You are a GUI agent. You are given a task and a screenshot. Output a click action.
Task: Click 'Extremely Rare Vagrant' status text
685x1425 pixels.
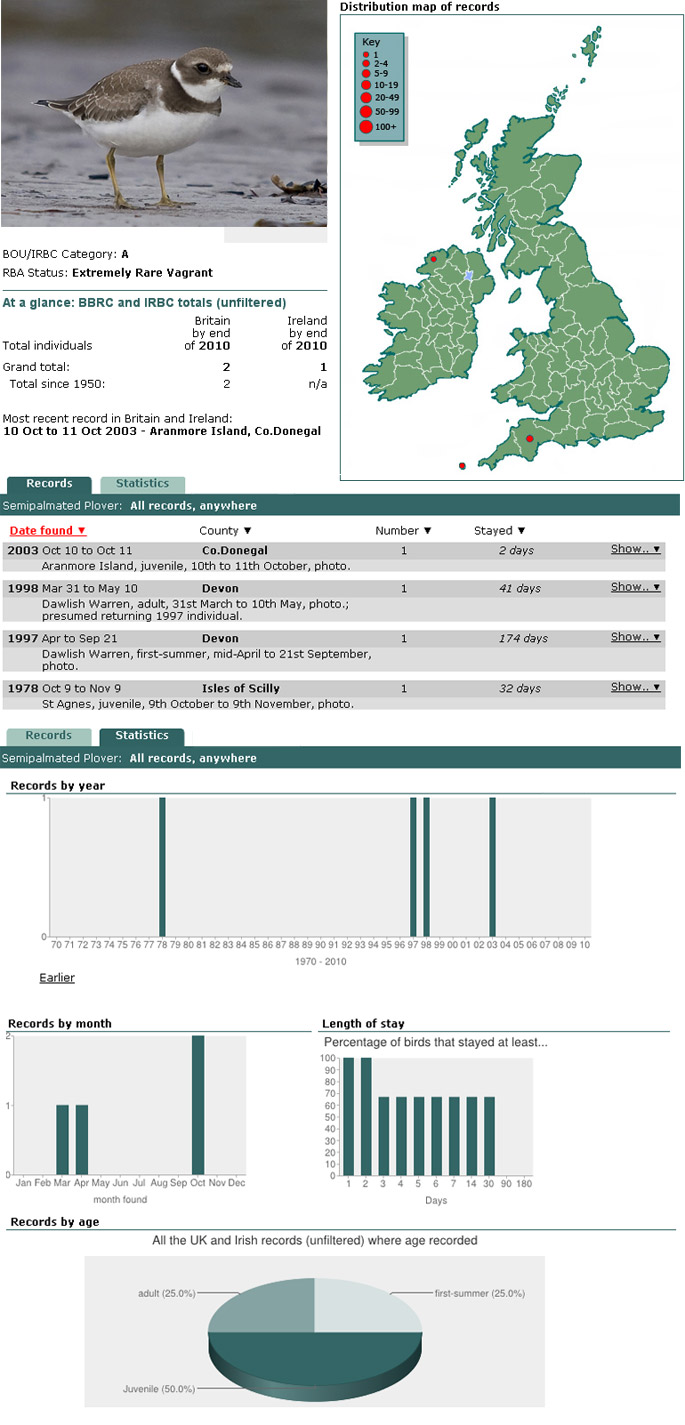(142, 272)
